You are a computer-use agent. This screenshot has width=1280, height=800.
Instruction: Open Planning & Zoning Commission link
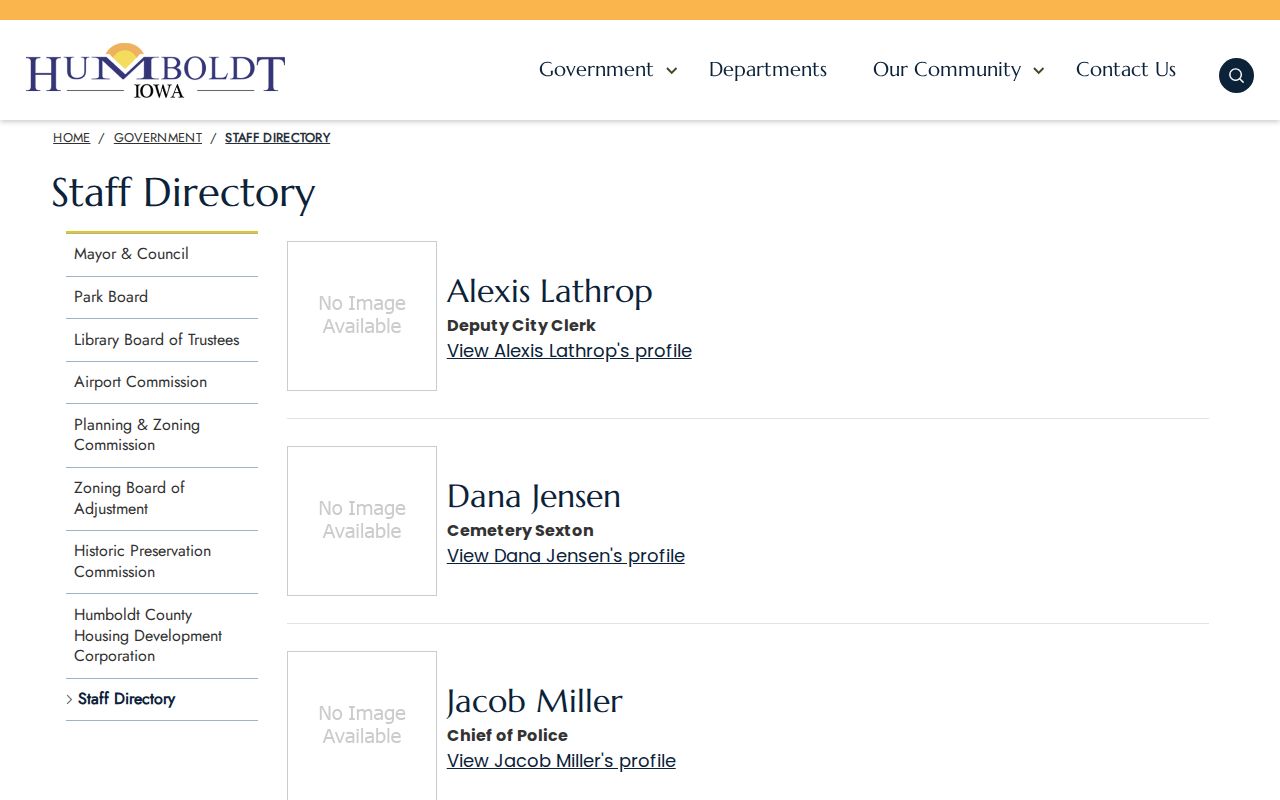pyautogui.click(x=162, y=435)
